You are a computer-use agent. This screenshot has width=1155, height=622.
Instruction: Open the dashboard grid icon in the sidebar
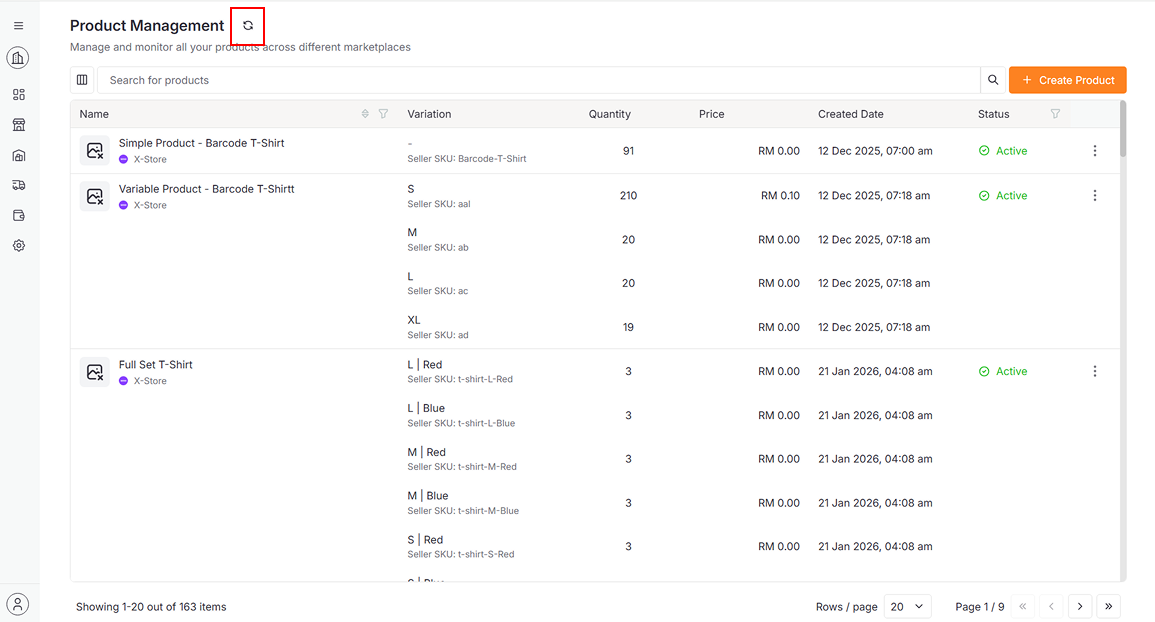click(x=18, y=95)
